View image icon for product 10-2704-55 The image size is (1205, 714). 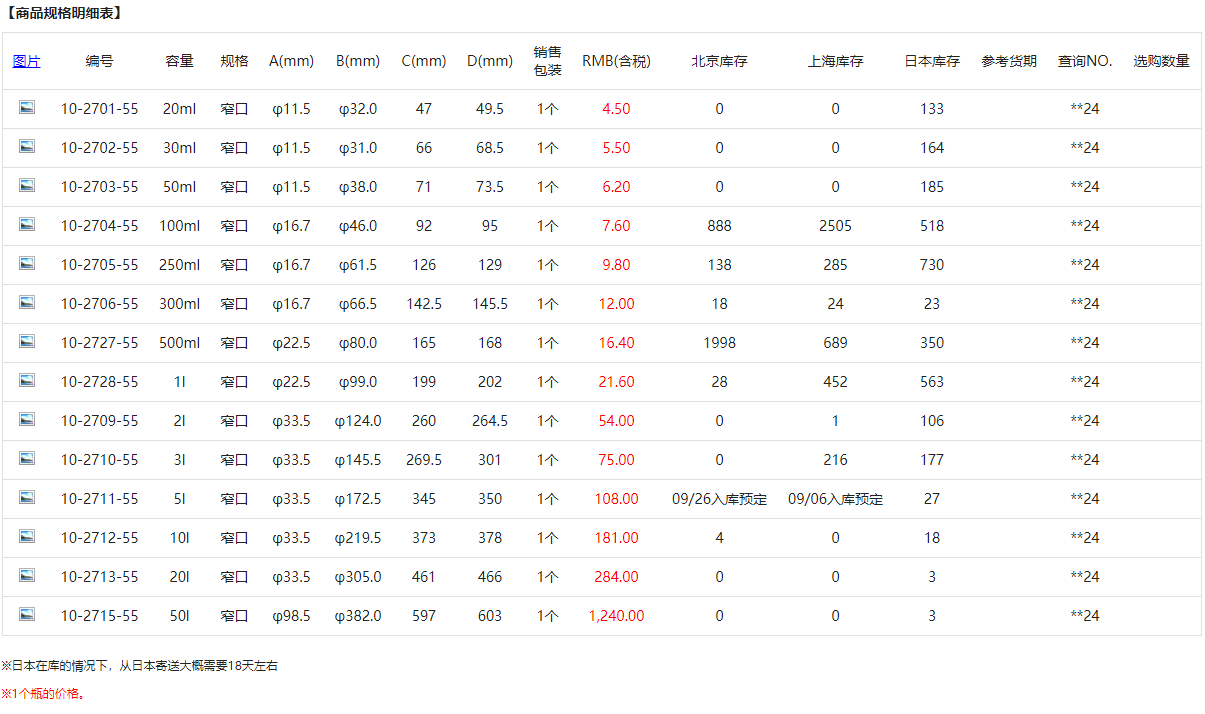click(x=27, y=225)
